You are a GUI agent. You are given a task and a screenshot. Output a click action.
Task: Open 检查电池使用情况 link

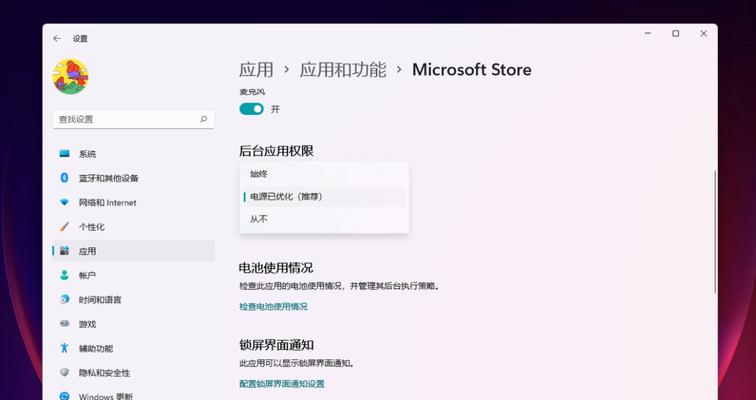coord(273,307)
